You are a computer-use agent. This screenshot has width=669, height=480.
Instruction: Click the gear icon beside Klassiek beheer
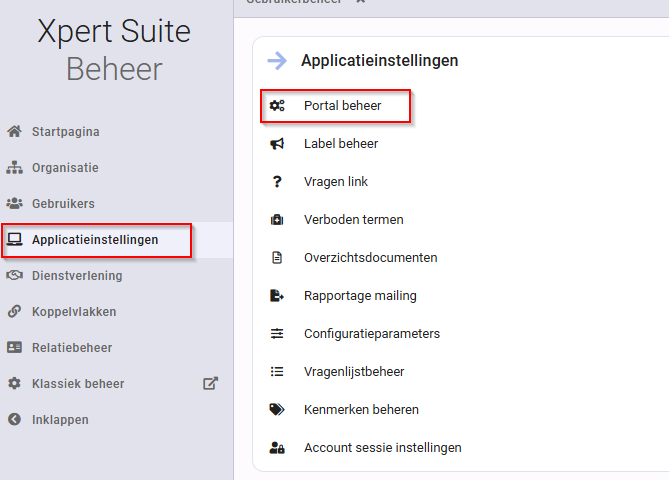[x=15, y=383]
